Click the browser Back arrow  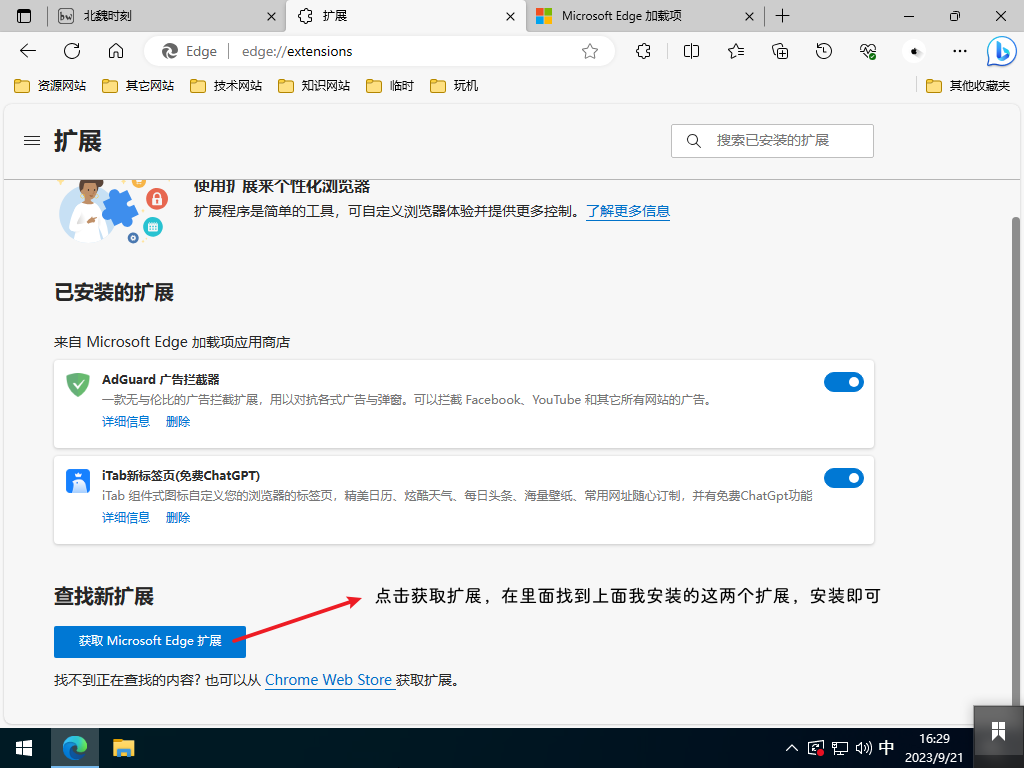(28, 51)
